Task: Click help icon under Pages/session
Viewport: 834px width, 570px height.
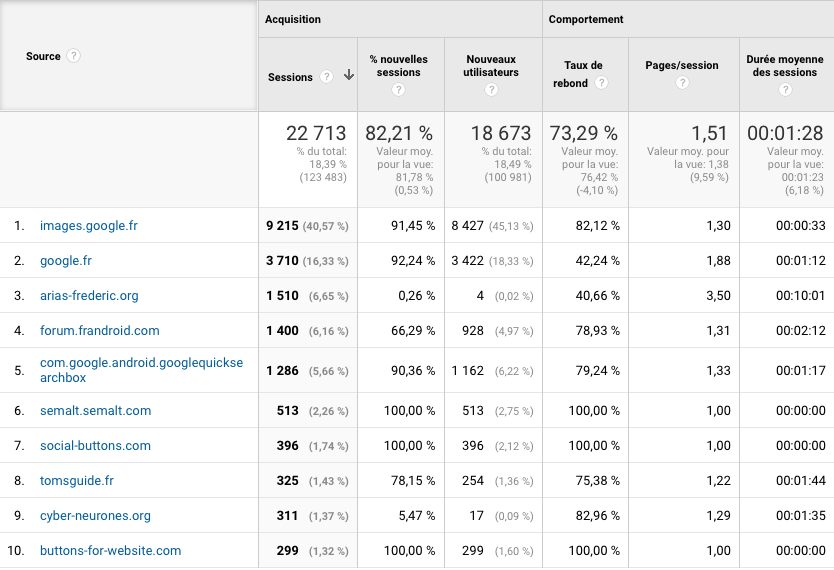Action: 682,83
